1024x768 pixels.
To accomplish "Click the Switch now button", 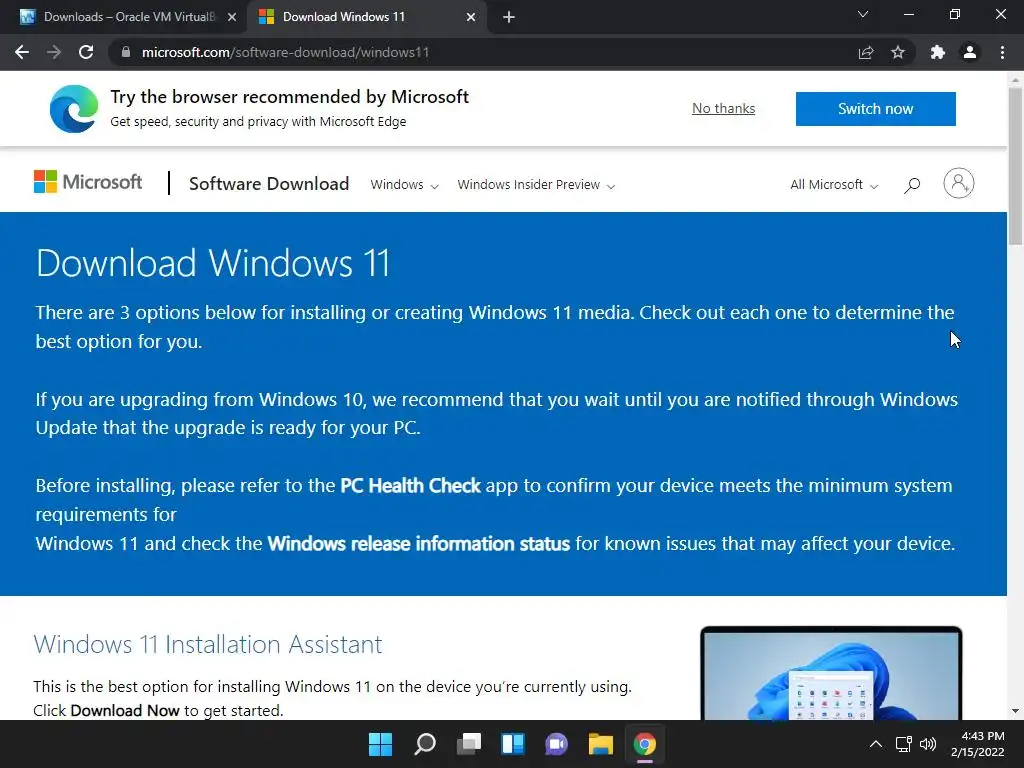I will click(875, 108).
